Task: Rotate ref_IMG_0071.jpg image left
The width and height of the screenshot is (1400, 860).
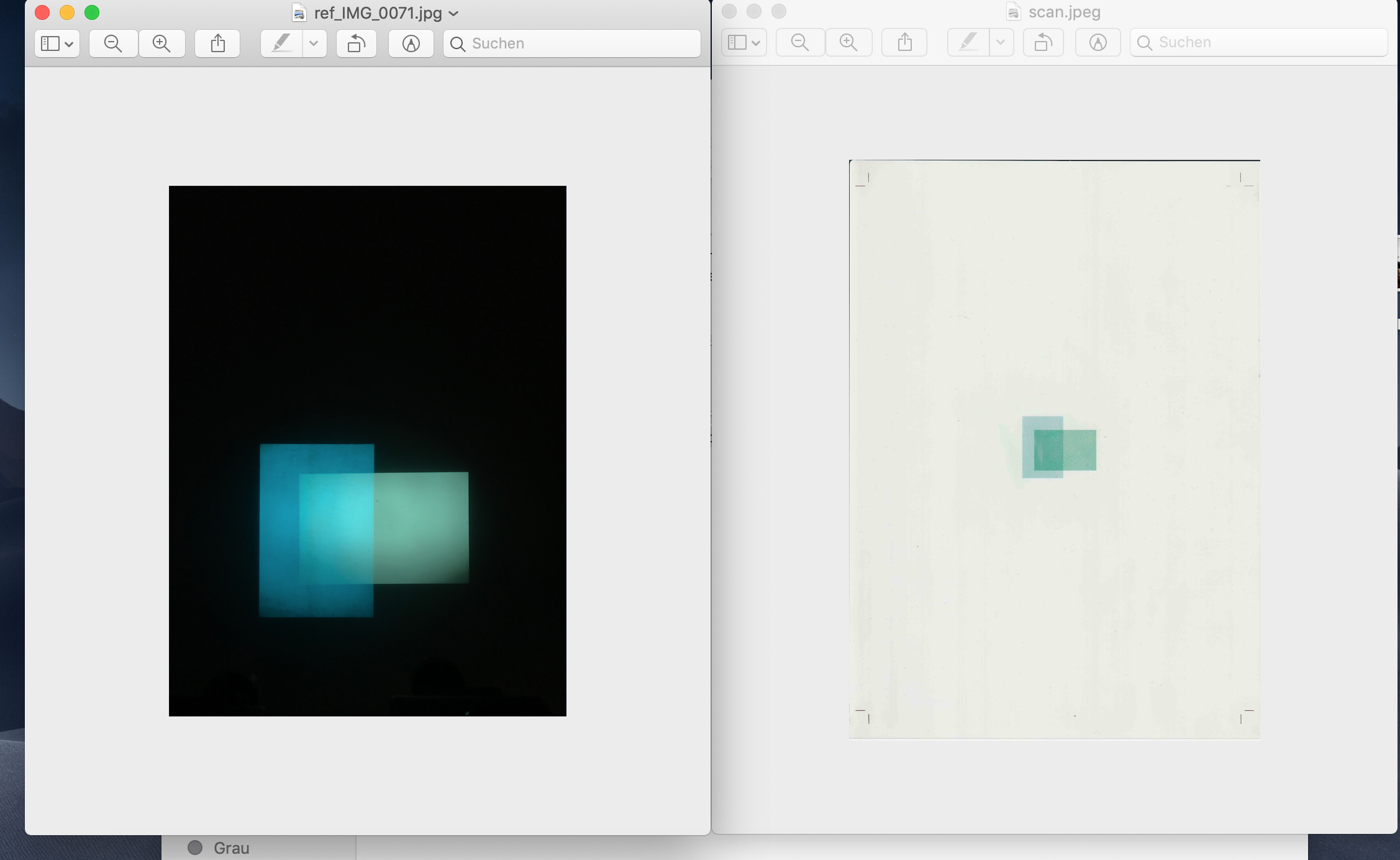Action: coord(356,43)
